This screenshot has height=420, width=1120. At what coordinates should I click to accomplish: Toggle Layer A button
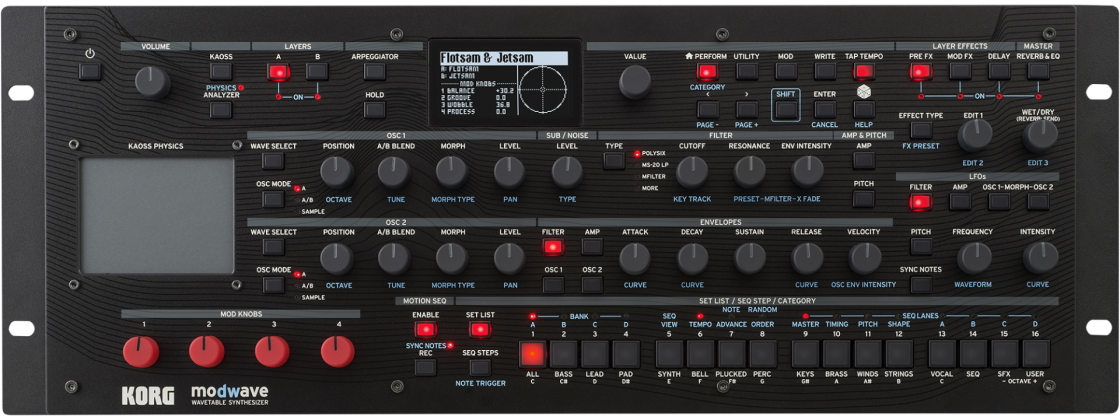click(279, 71)
